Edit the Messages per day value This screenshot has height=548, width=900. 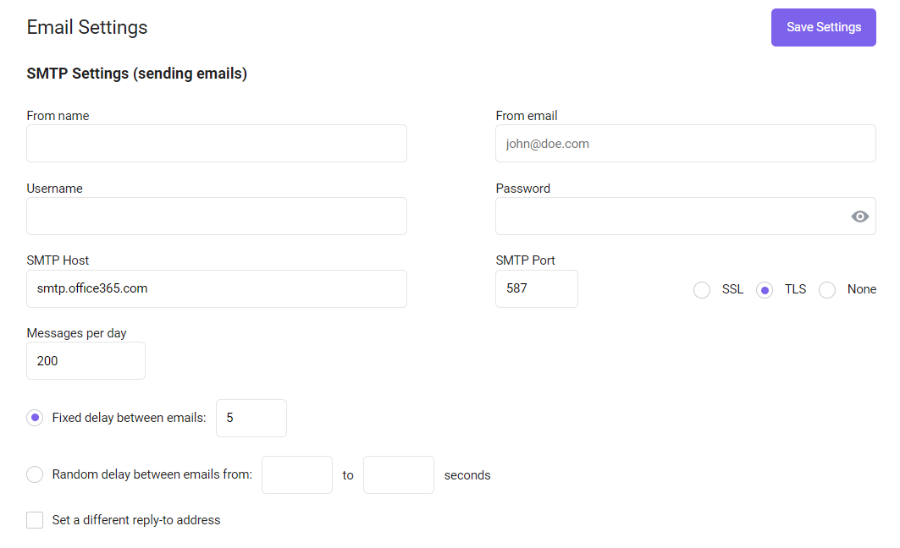pos(86,361)
